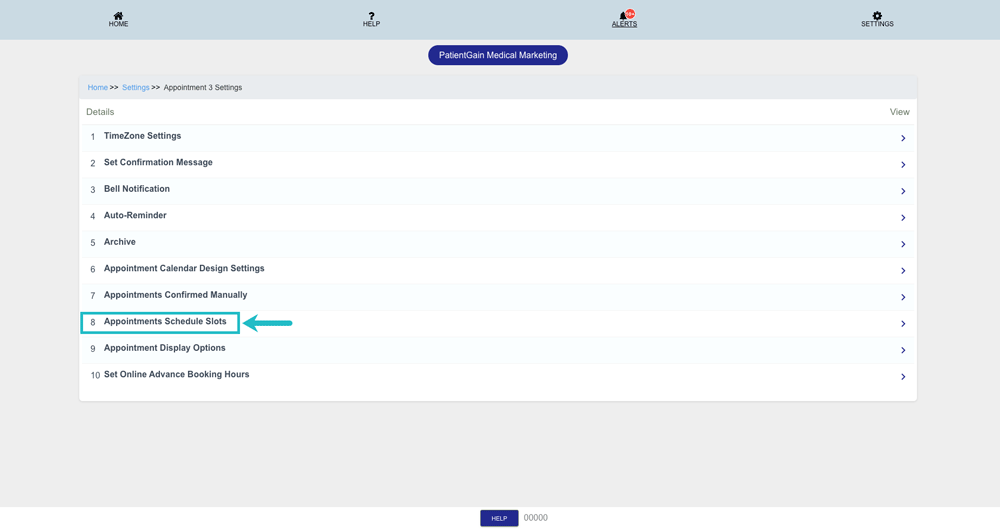Open Alerts bell icon
The width and height of the screenshot is (1000, 529).
(x=623, y=16)
